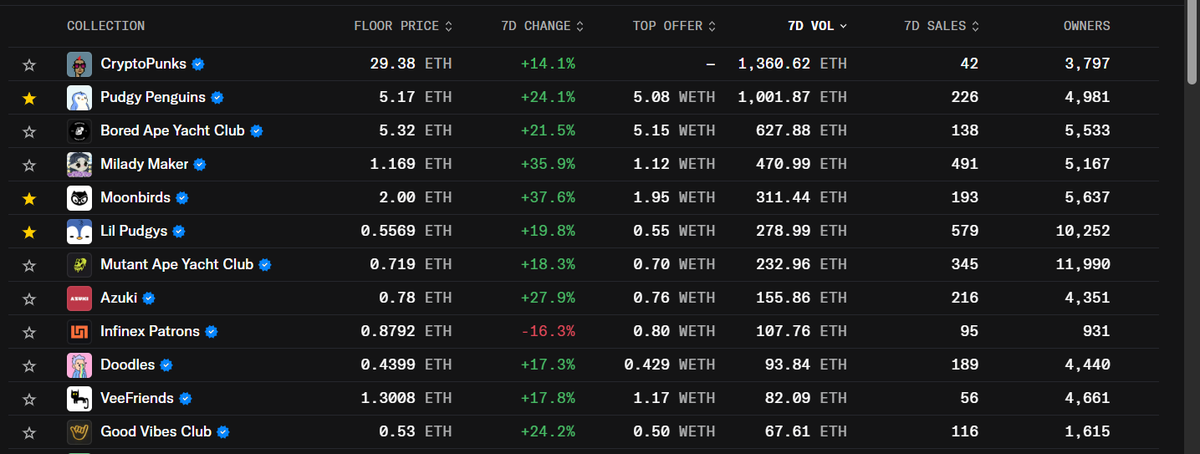
Task: Click the VeeFriends cat logo
Action: [80, 398]
